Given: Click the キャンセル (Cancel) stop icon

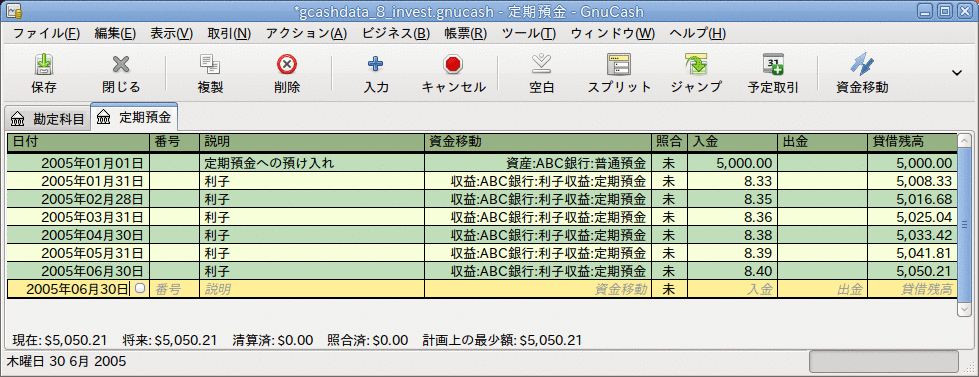Looking at the screenshot, I should coord(453,64).
